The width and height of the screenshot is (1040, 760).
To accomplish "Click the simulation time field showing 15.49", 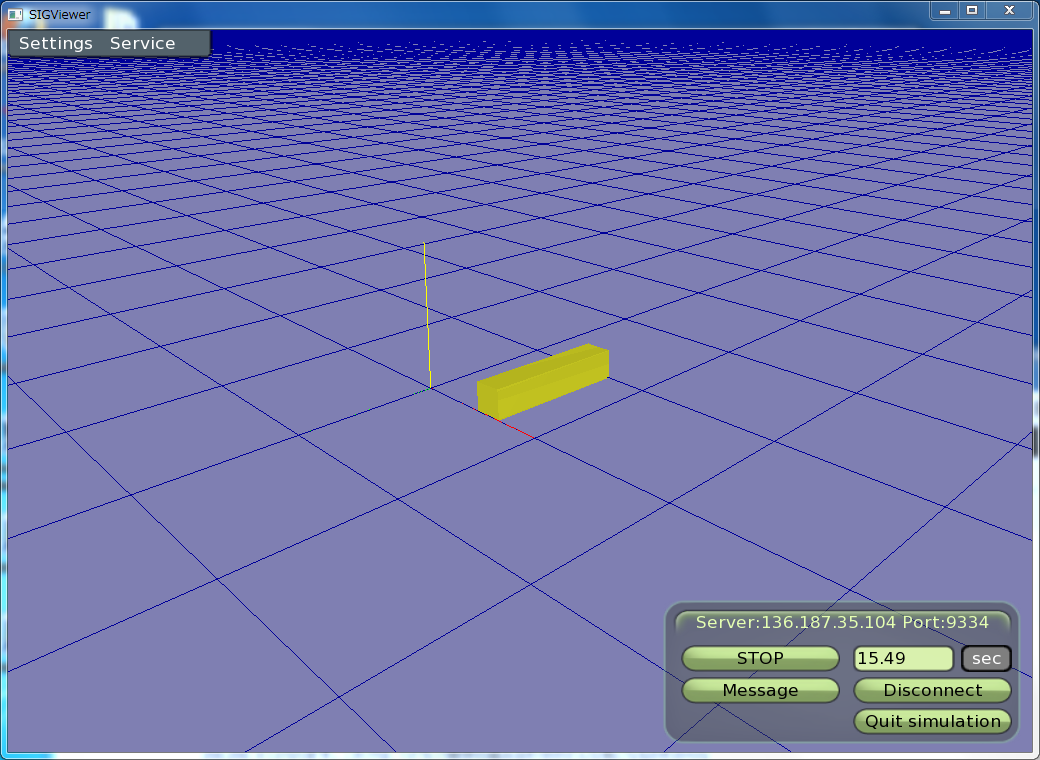I will [902, 658].
